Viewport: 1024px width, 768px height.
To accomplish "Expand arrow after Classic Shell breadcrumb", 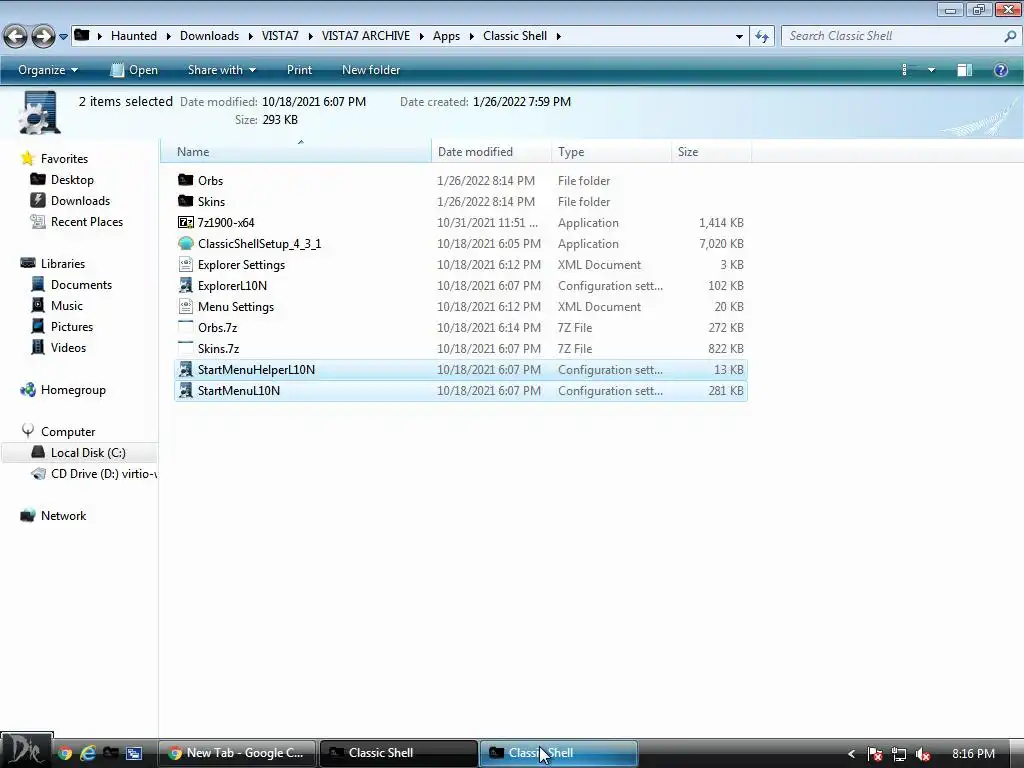I will tap(558, 36).
